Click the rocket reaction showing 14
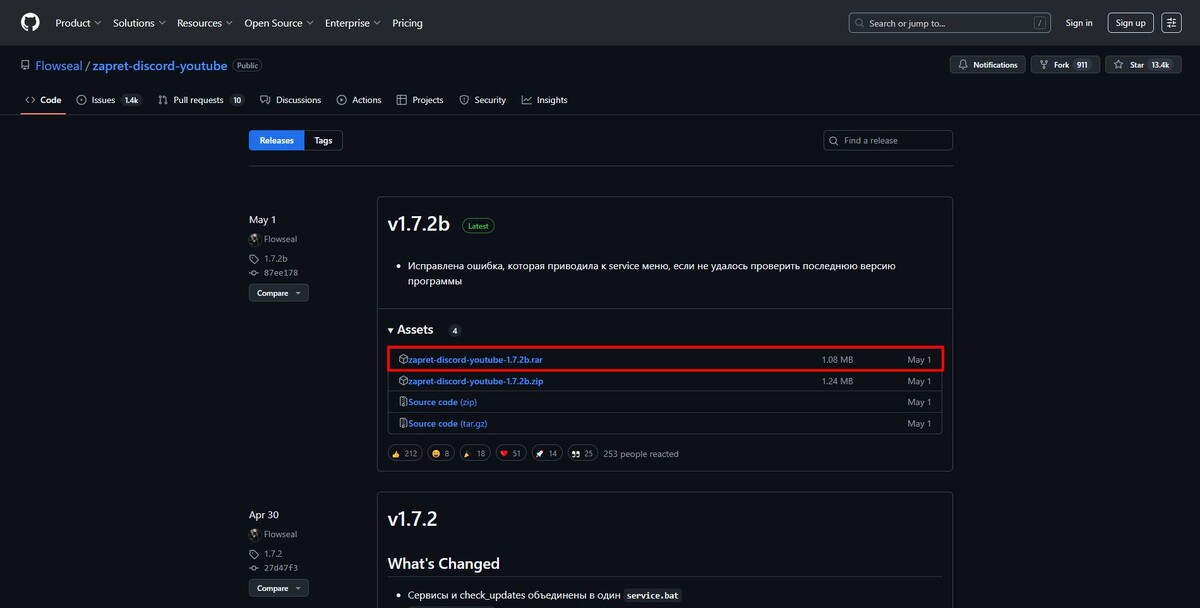Screen dimensions: 1200x608 [547, 452]
